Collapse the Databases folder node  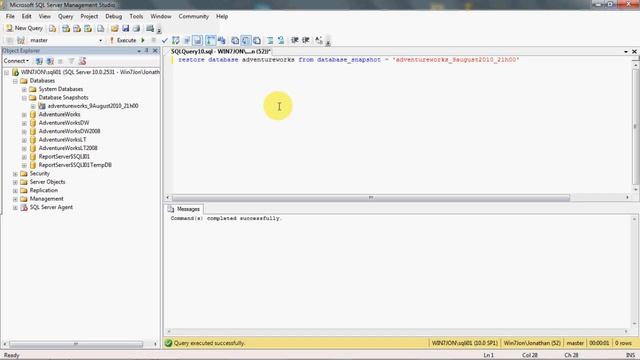pos(15,81)
